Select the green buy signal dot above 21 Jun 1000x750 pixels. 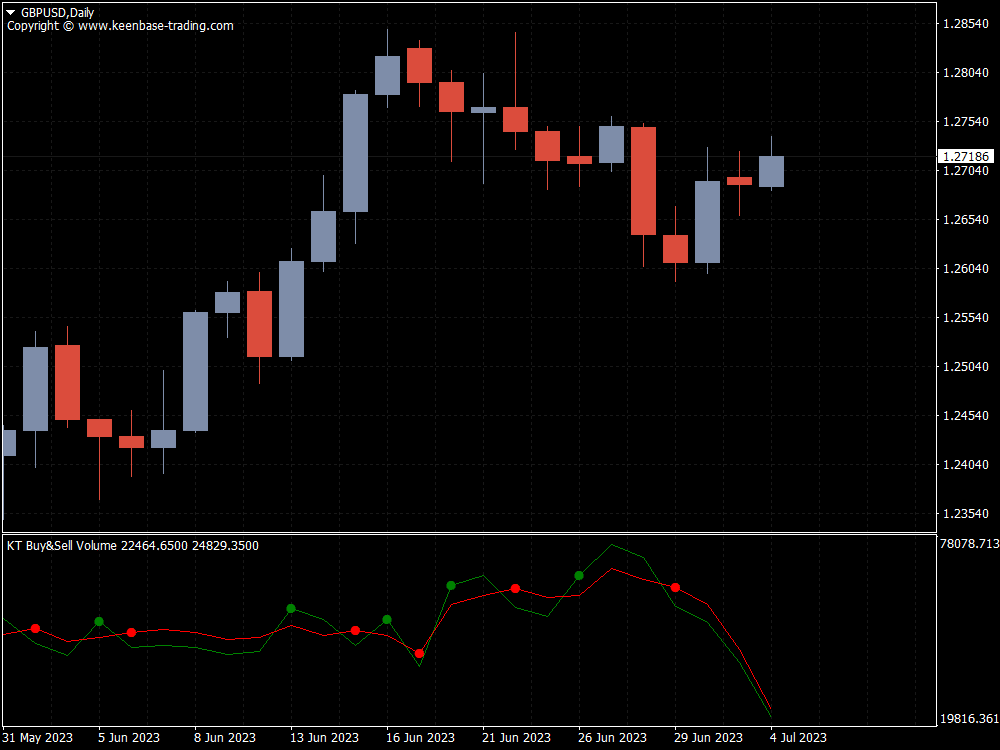(450, 584)
